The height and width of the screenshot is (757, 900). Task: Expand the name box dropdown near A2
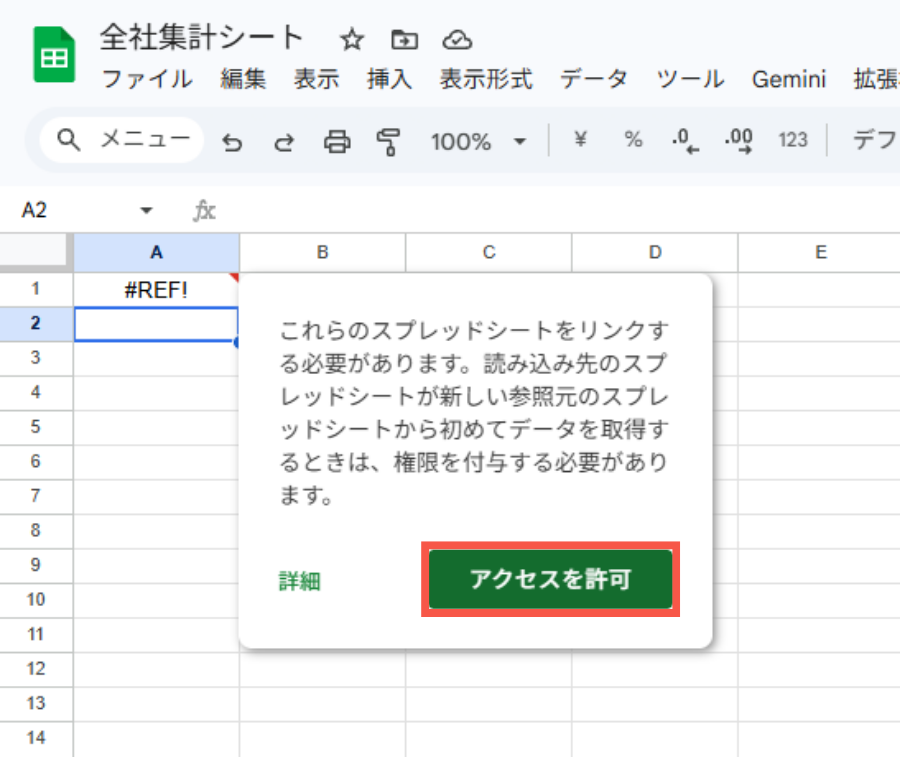pos(146,210)
